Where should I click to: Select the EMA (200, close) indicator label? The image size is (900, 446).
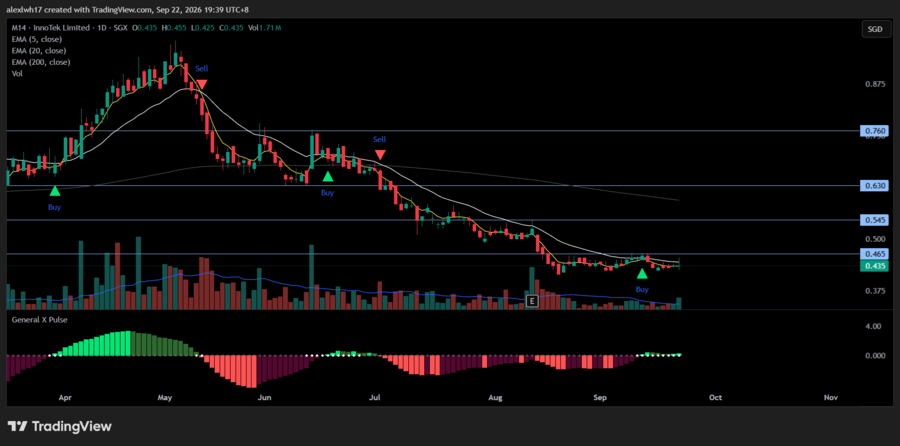(41, 62)
